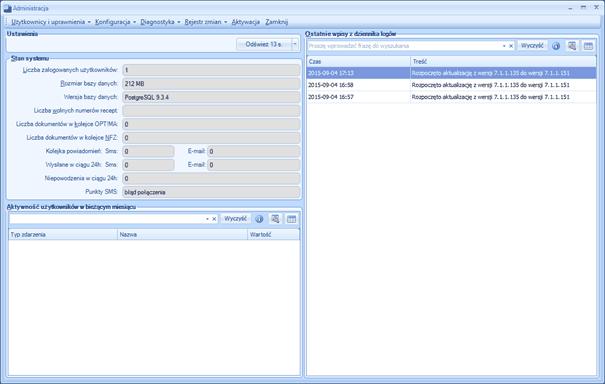Click Liczba dokumentów w kolejce NFZ field
The image size is (605, 384).
[x=211, y=138]
